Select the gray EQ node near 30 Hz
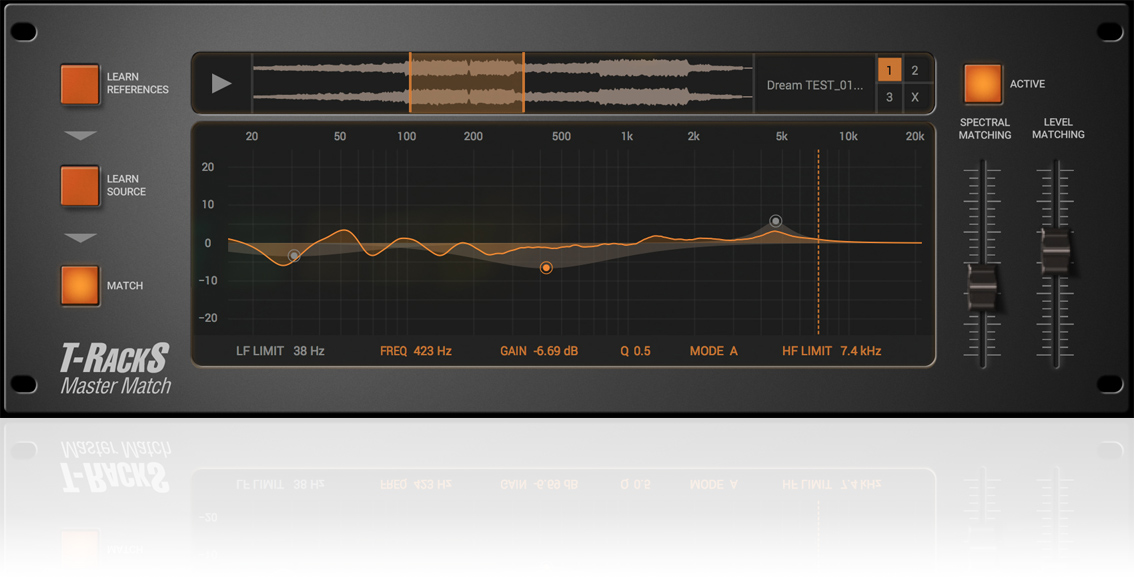This screenshot has height=580, width=1134. point(294,255)
